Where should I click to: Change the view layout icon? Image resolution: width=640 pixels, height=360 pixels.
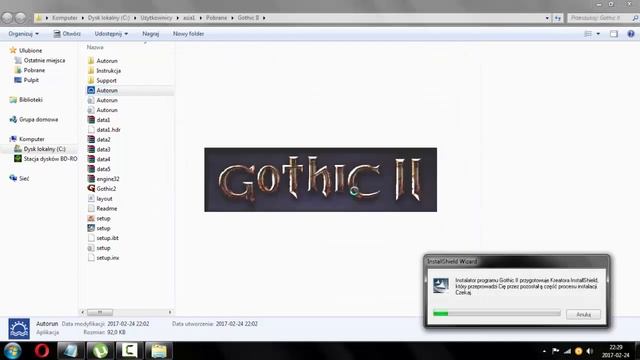pos(588,34)
